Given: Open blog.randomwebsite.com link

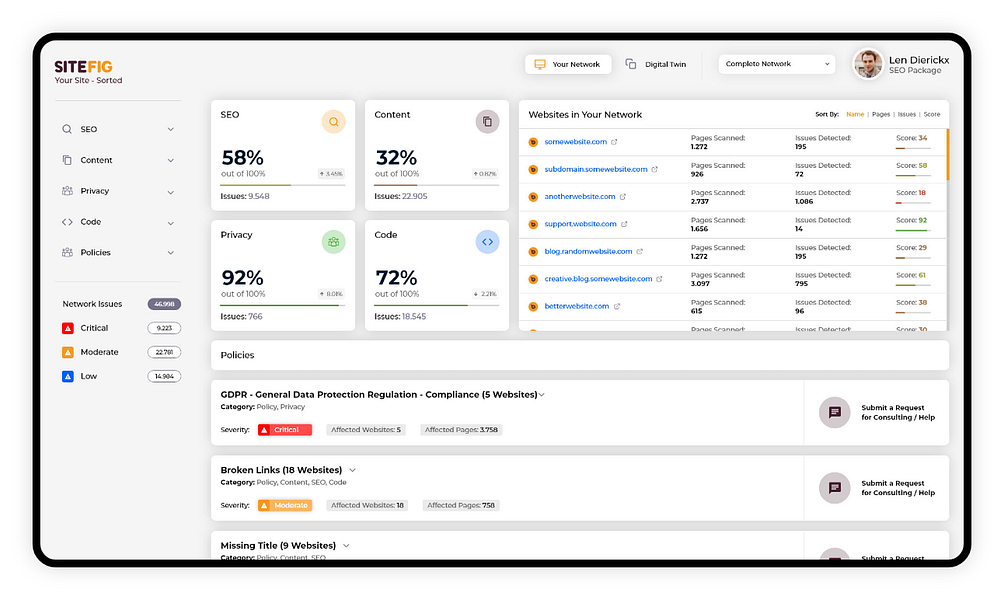Looking at the screenshot, I should pyautogui.click(x=588, y=251).
